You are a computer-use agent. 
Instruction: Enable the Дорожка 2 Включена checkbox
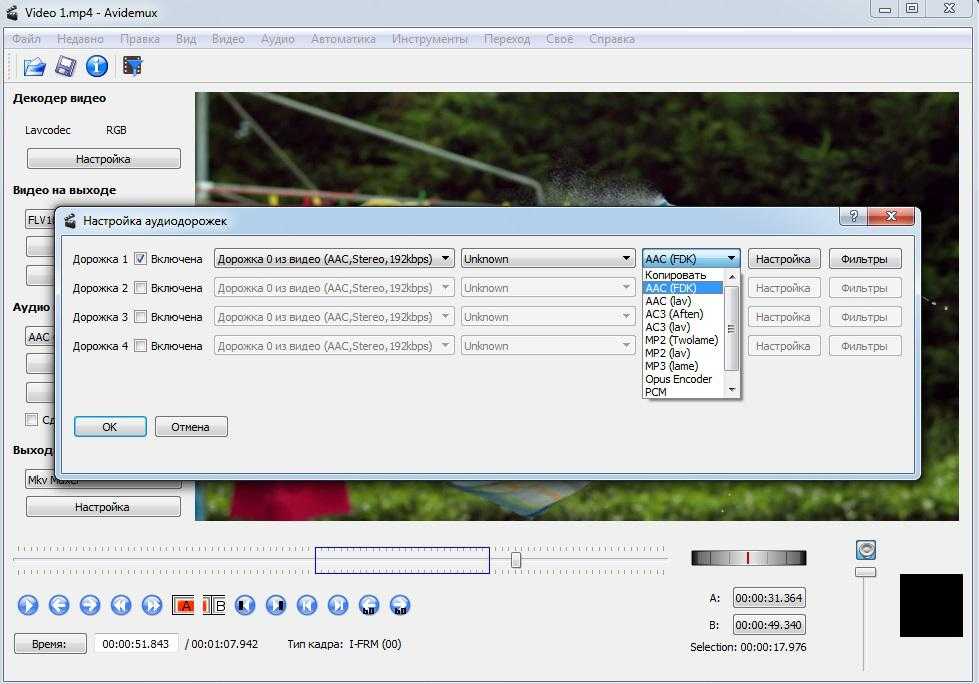(141, 288)
